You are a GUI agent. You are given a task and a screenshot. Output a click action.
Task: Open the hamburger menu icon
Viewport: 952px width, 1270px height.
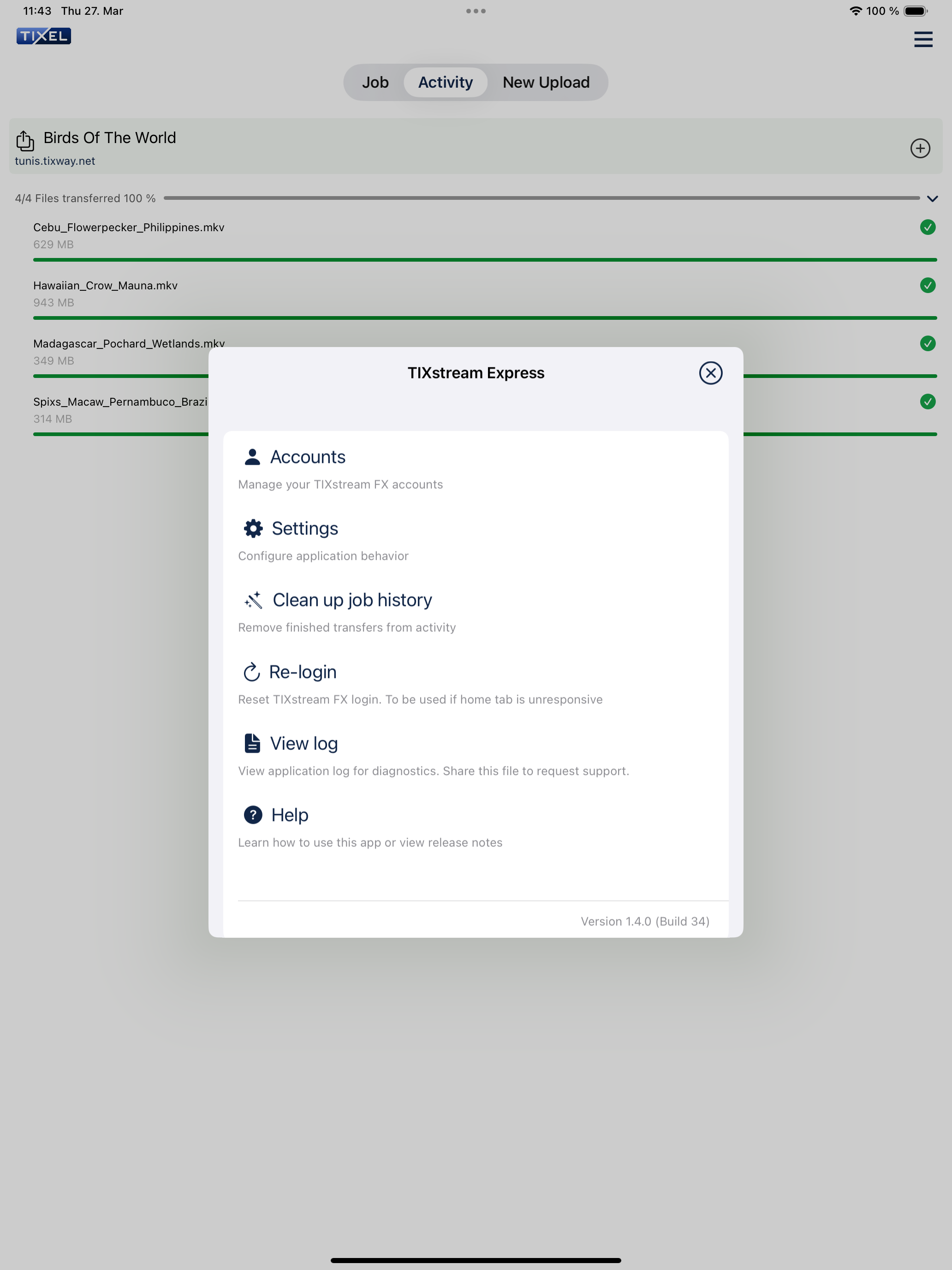coord(923,39)
